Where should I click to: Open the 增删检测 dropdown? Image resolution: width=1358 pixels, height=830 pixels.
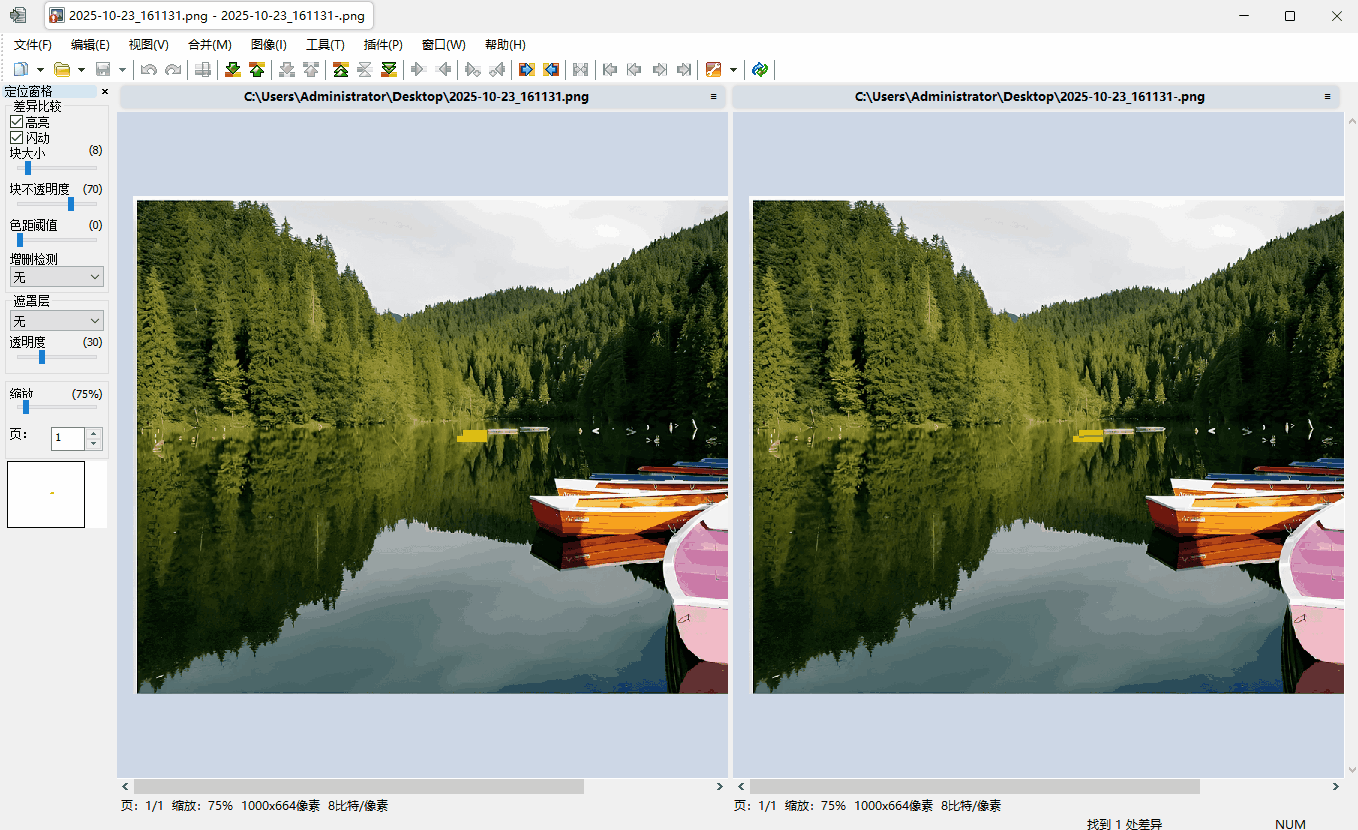[56, 276]
